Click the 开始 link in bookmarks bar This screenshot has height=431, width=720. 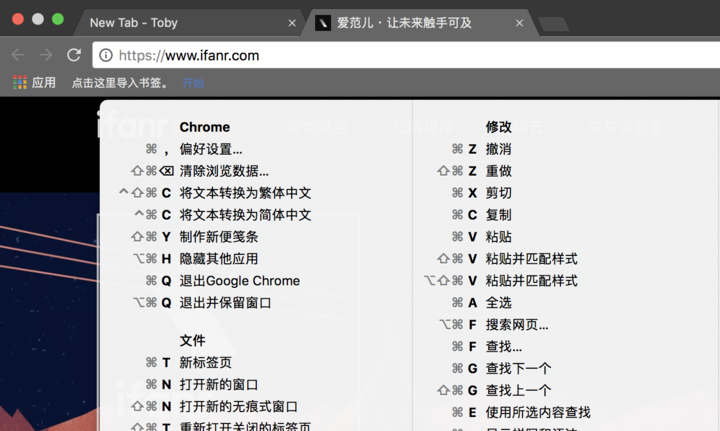[x=193, y=83]
